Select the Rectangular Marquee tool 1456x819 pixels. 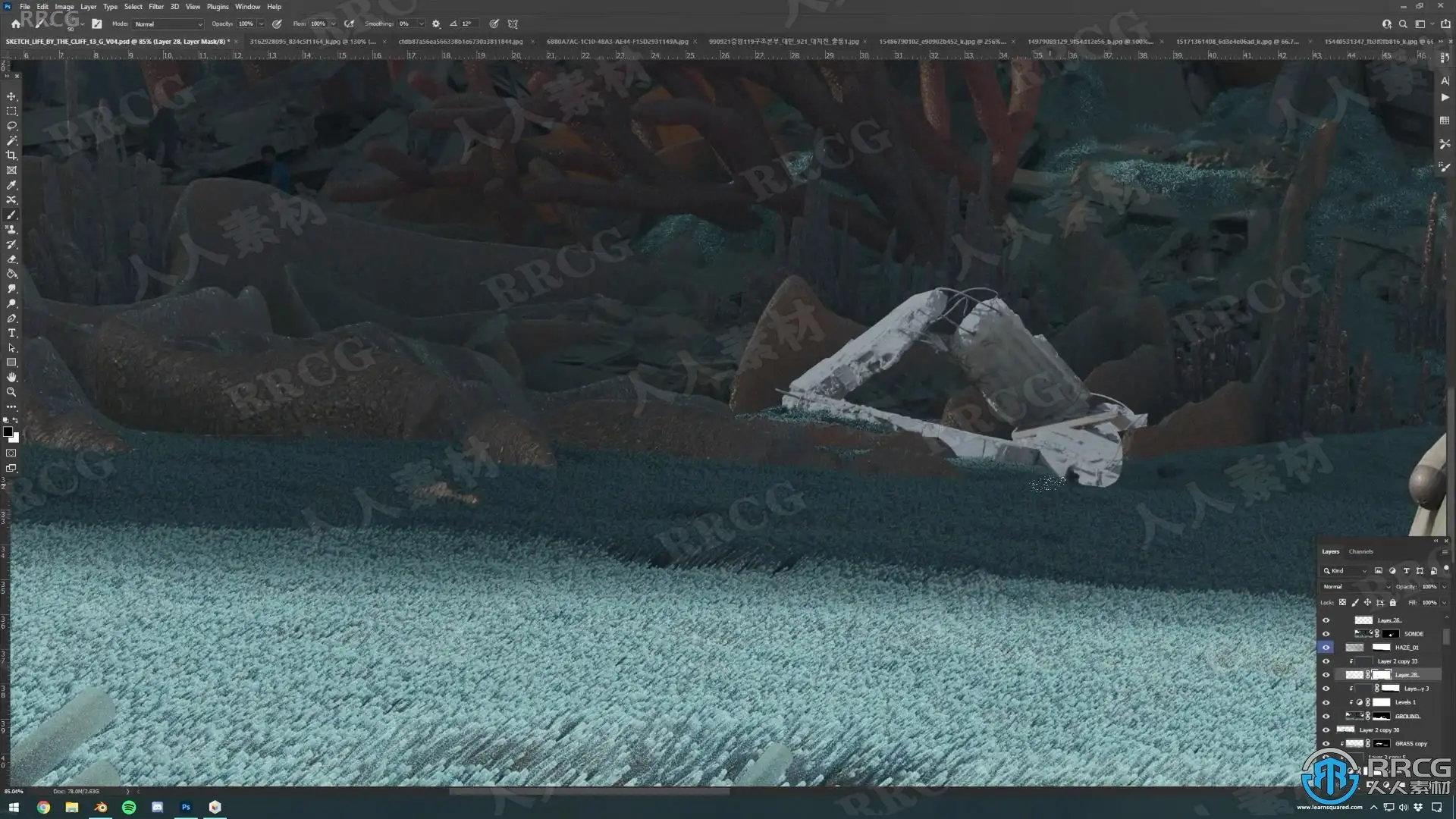coord(11,111)
